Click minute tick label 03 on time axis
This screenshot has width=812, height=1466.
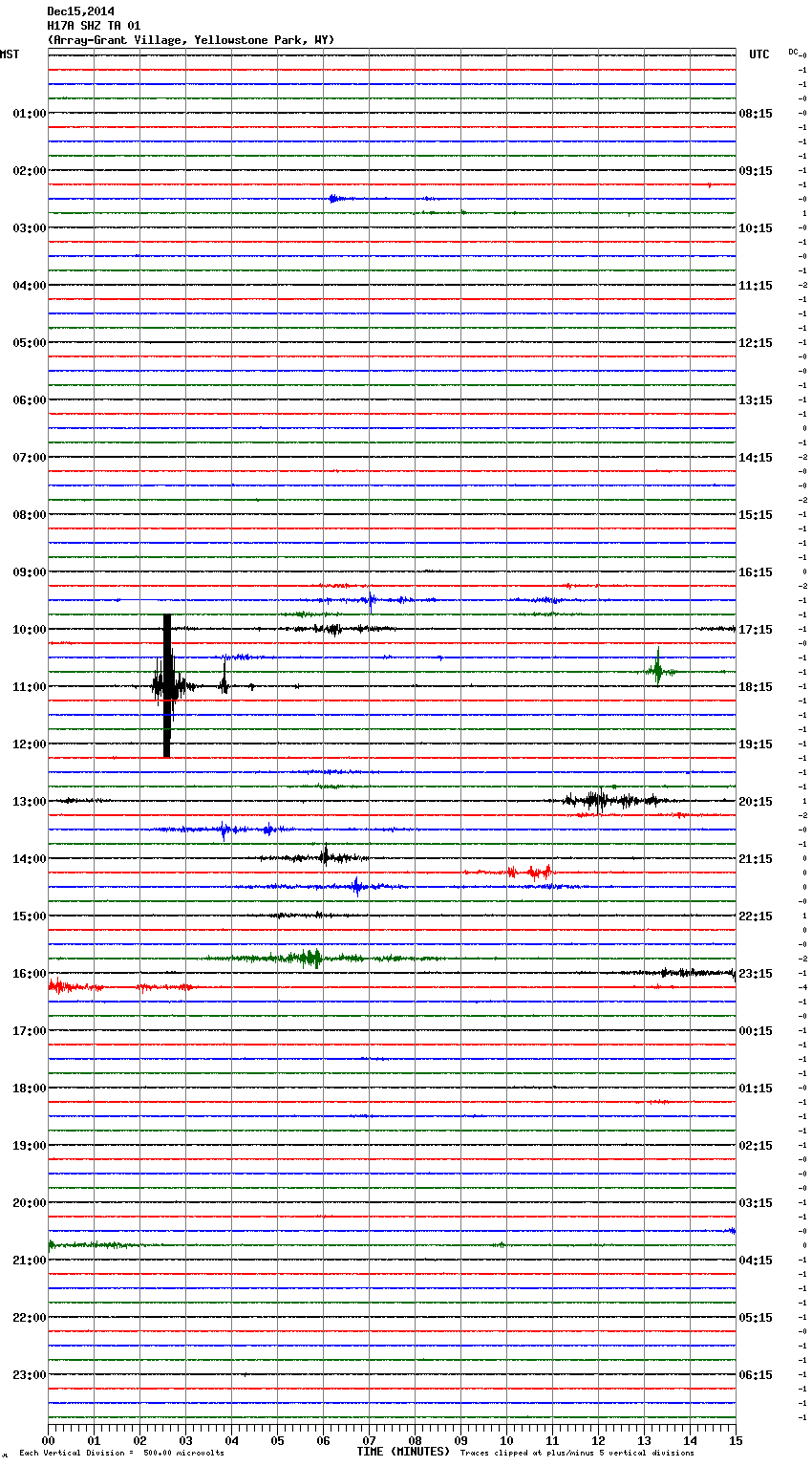[185, 1440]
